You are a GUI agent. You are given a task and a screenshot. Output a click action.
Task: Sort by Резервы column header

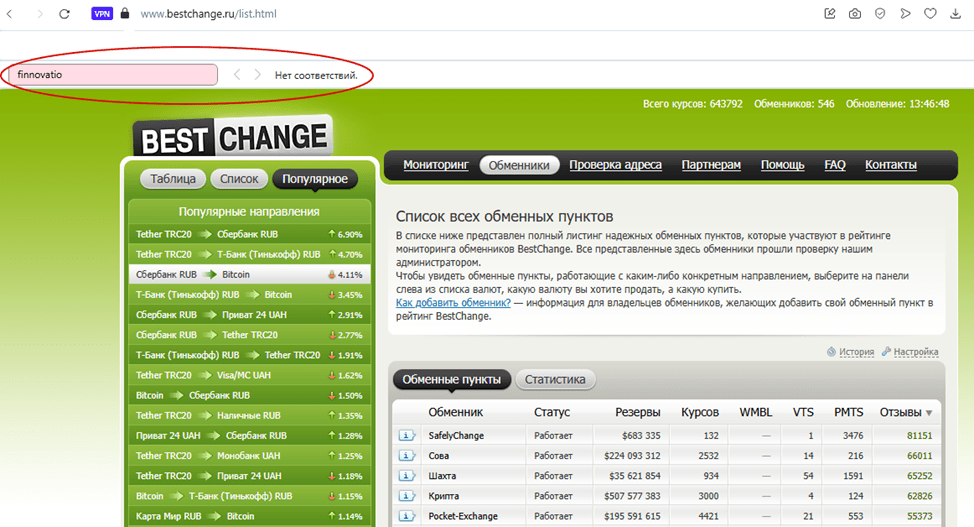click(x=638, y=412)
